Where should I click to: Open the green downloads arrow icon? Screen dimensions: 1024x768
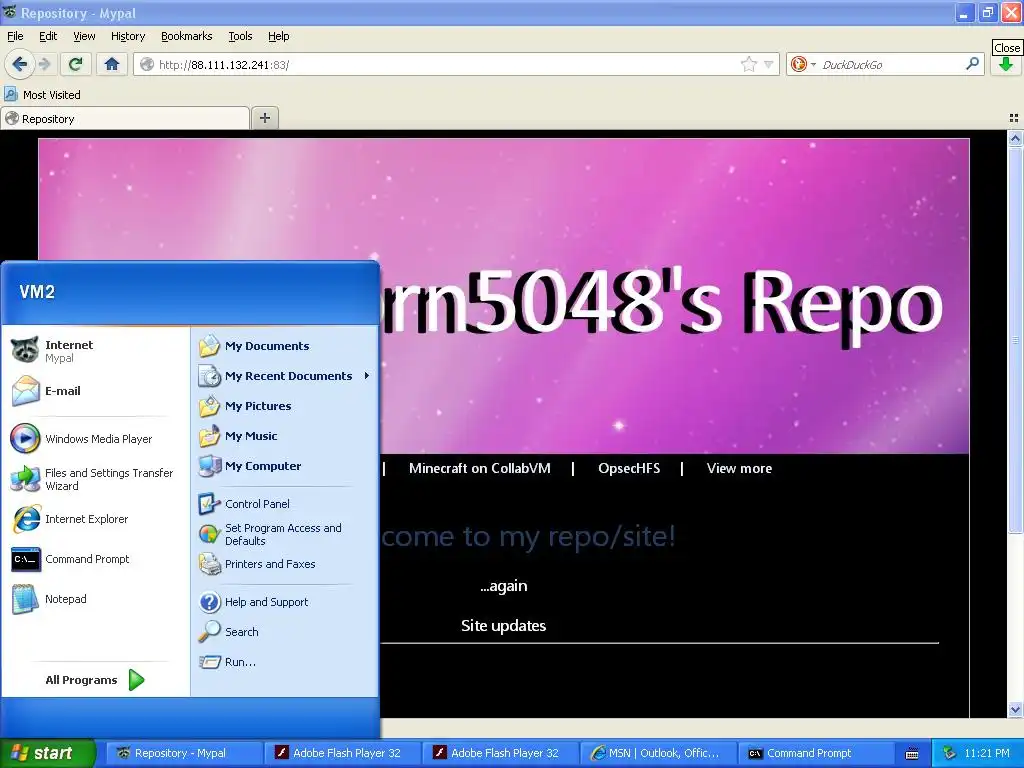click(x=1006, y=64)
